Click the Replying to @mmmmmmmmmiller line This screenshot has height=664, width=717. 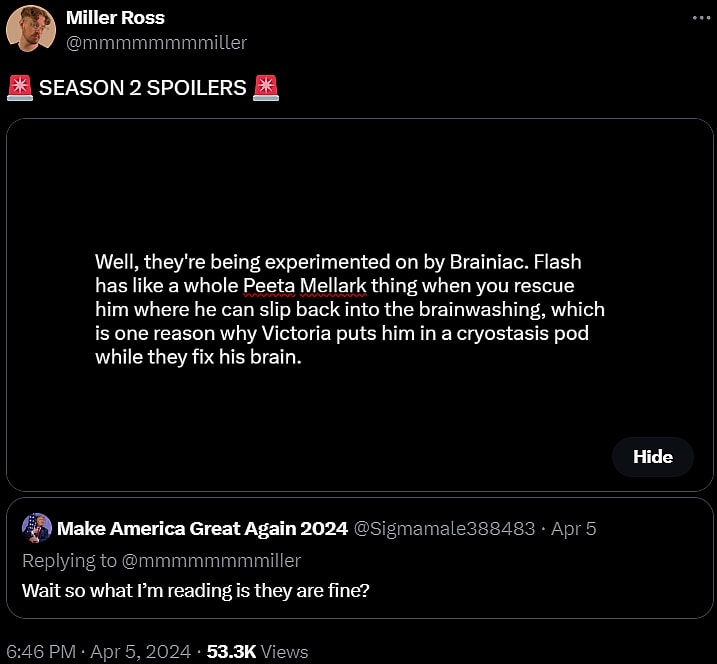161,560
